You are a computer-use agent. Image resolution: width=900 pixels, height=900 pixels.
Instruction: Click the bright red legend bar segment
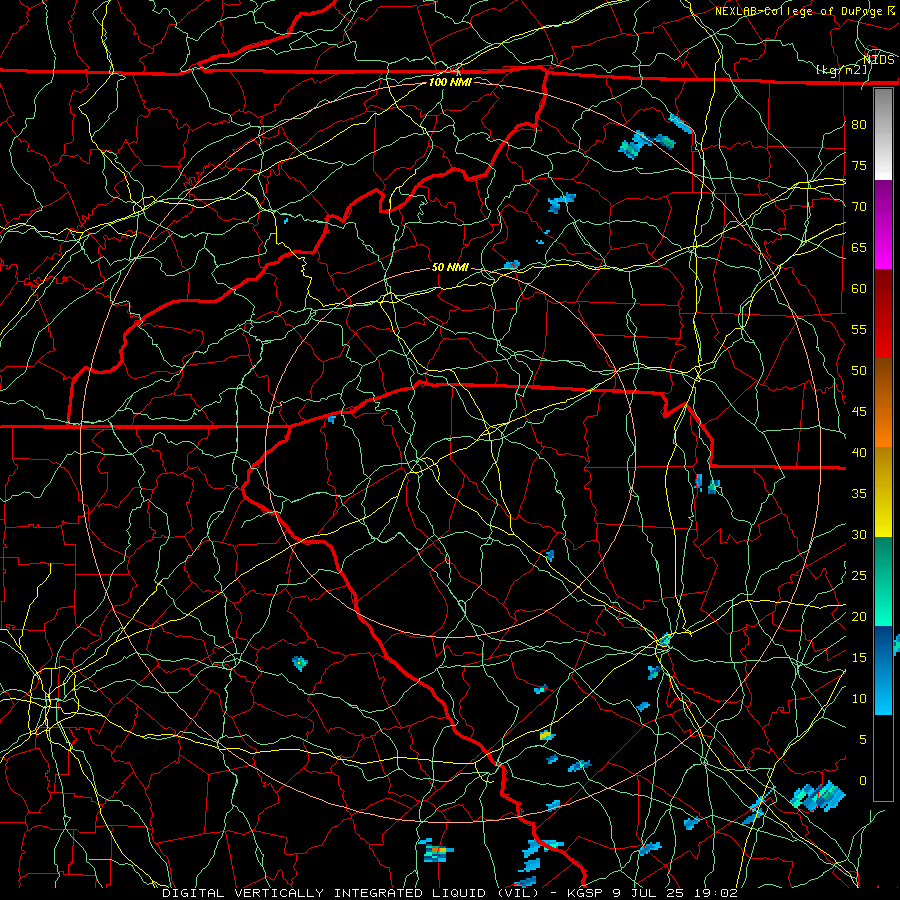click(x=883, y=314)
